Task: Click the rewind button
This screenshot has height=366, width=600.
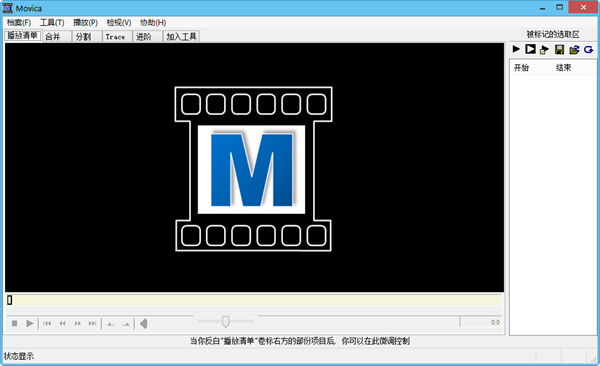Action: (x=62, y=324)
